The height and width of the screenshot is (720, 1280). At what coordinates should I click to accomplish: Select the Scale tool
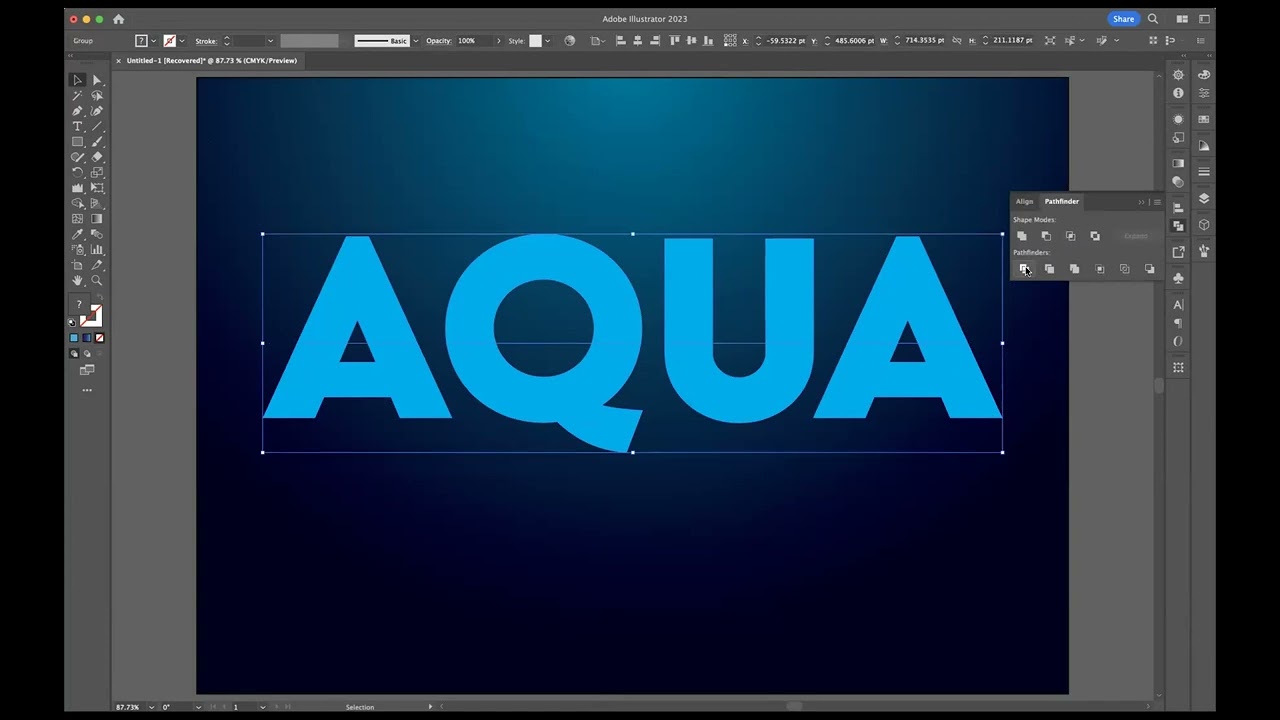coord(97,172)
